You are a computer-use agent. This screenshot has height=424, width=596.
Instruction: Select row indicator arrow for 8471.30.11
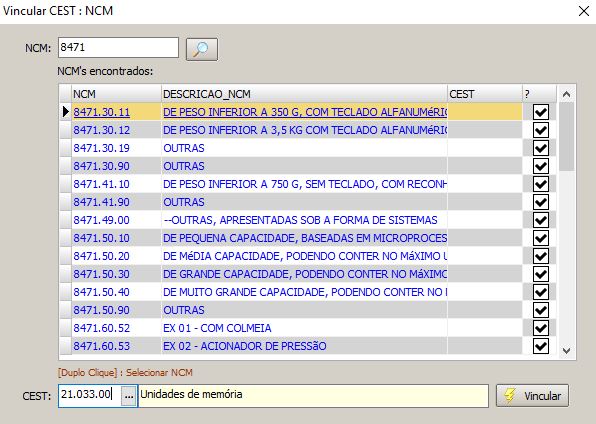click(65, 112)
